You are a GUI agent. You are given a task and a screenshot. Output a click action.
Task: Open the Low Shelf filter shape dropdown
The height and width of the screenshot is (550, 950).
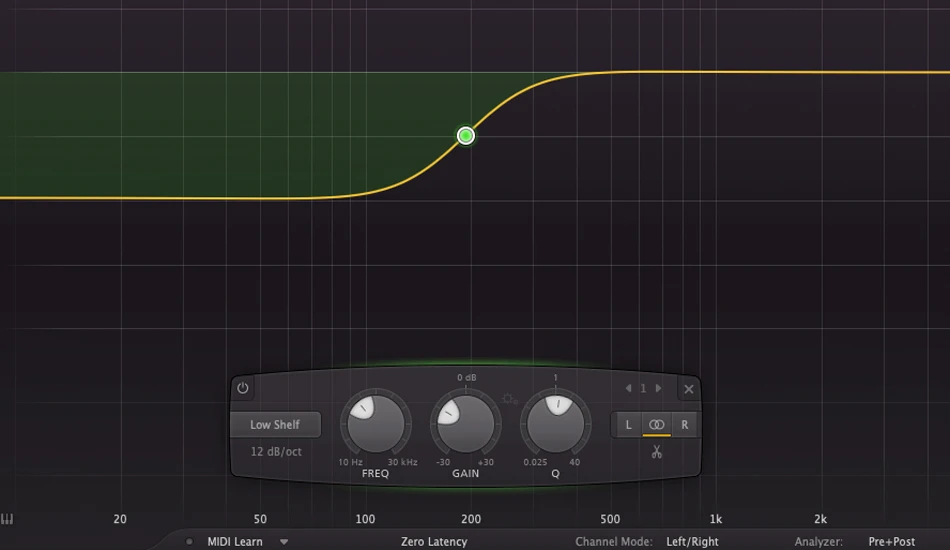click(275, 425)
